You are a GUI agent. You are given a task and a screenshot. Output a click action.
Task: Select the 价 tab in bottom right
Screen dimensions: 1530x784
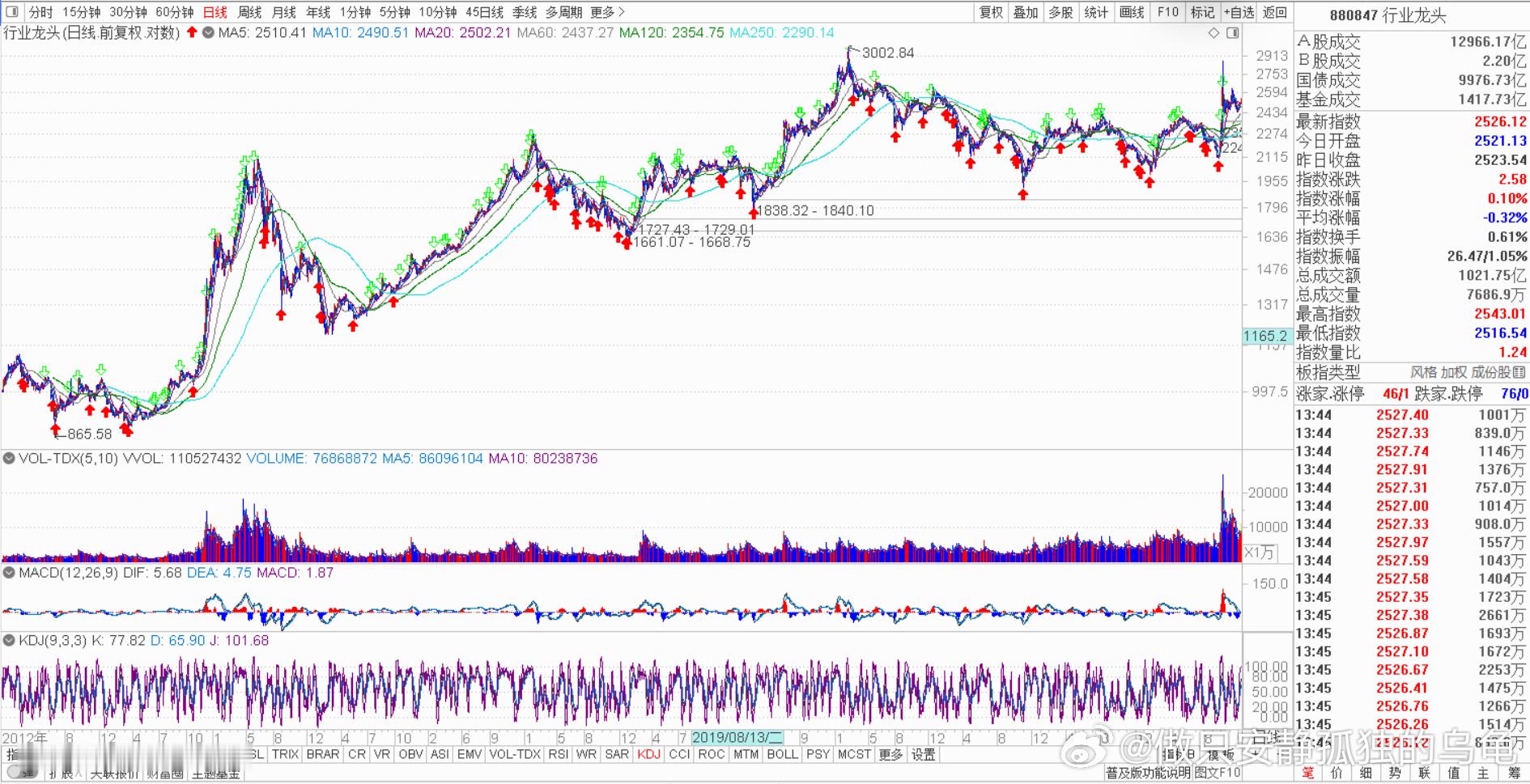click(x=1337, y=773)
